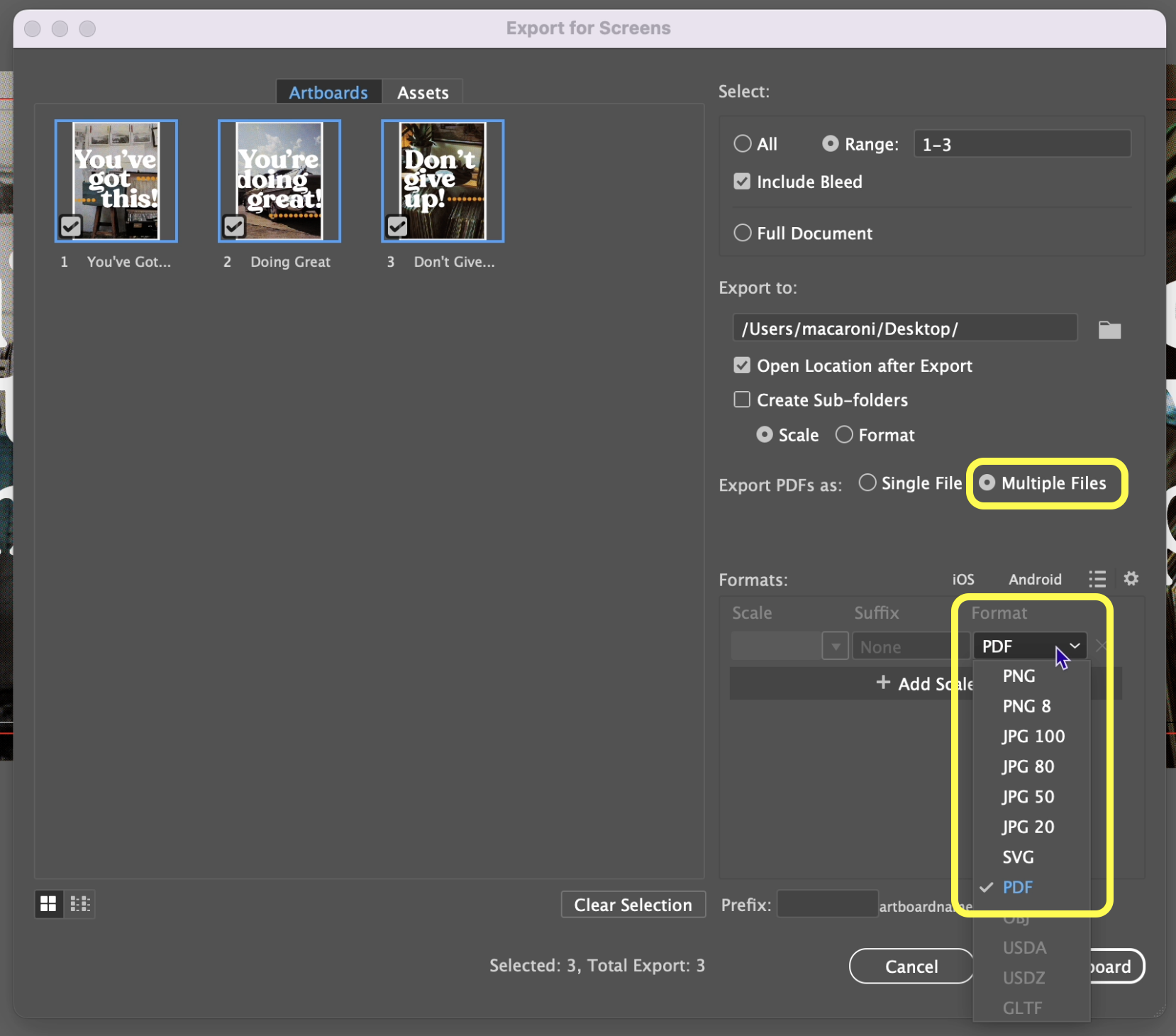The width and height of the screenshot is (1176, 1036).
Task: Remove the PDF format row
Action: click(1101, 646)
